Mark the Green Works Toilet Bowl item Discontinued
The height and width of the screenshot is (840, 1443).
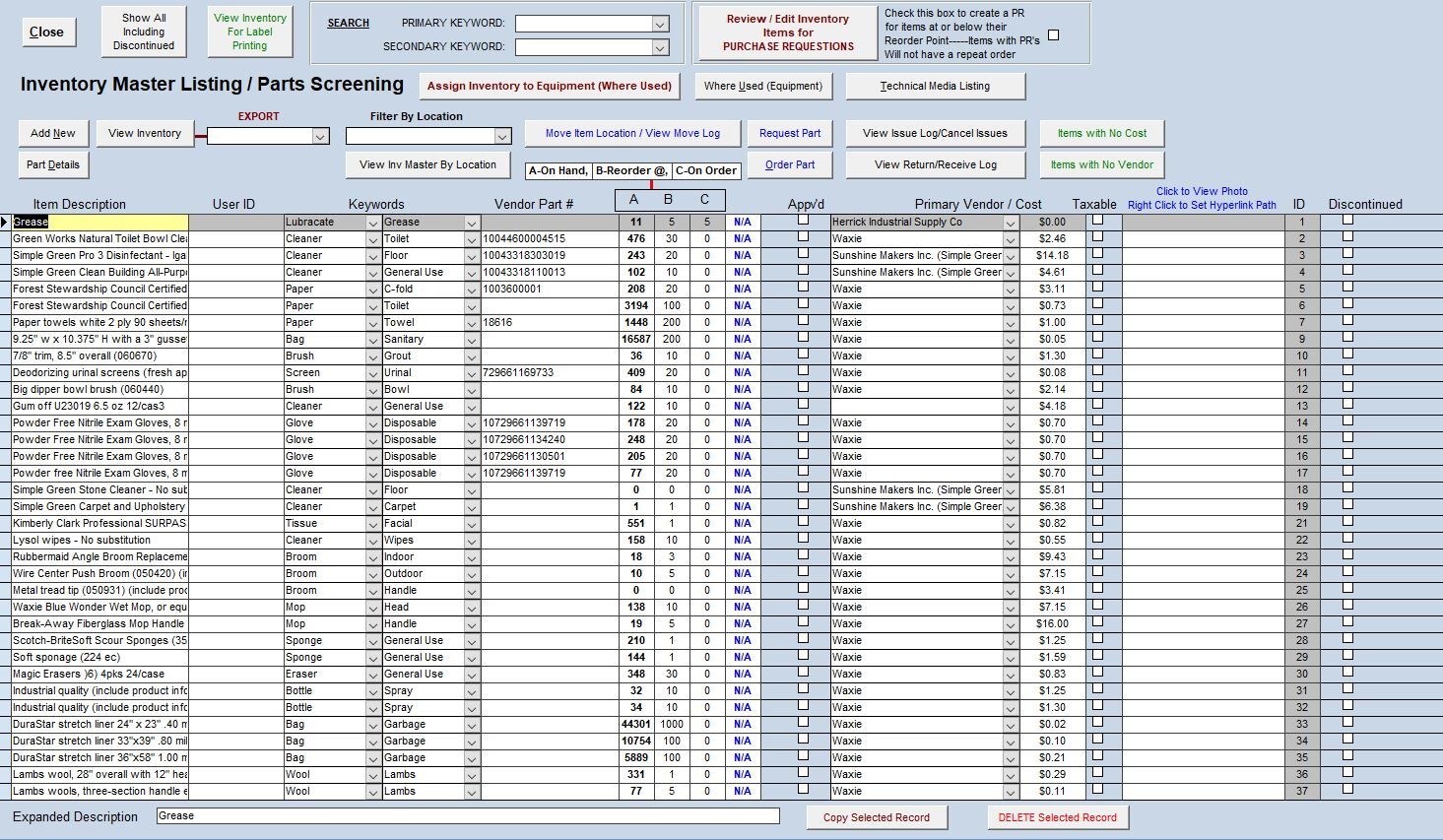[1350, 238]
